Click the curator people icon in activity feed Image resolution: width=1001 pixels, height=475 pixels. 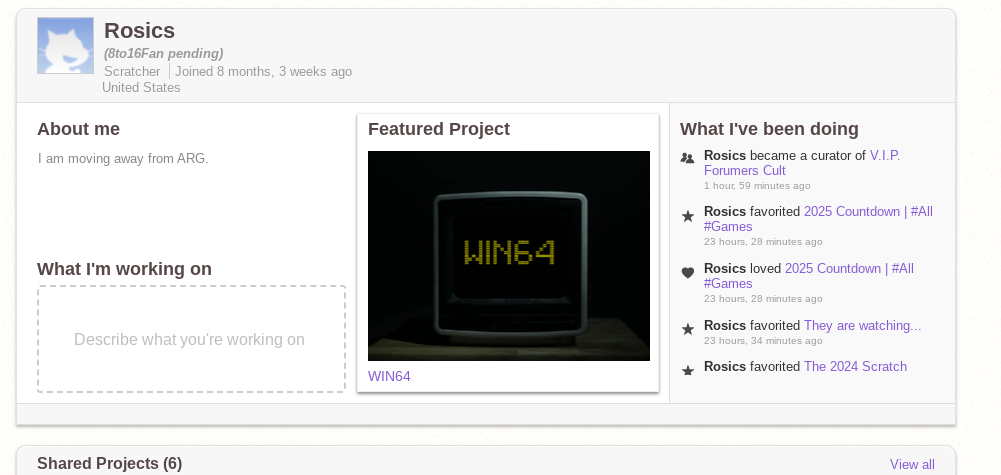687,157
